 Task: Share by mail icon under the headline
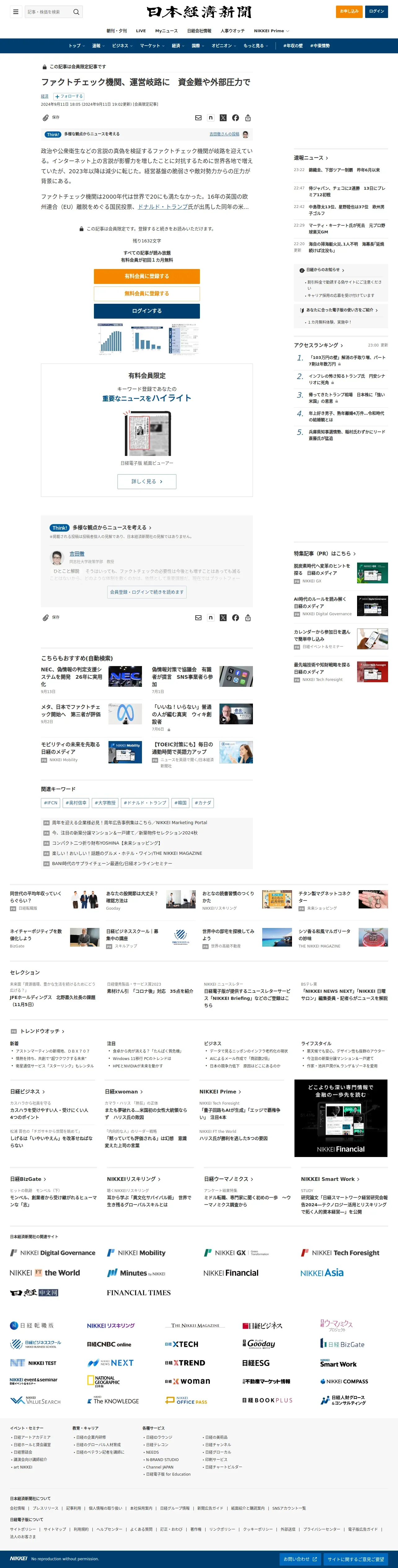click(198, 117)
